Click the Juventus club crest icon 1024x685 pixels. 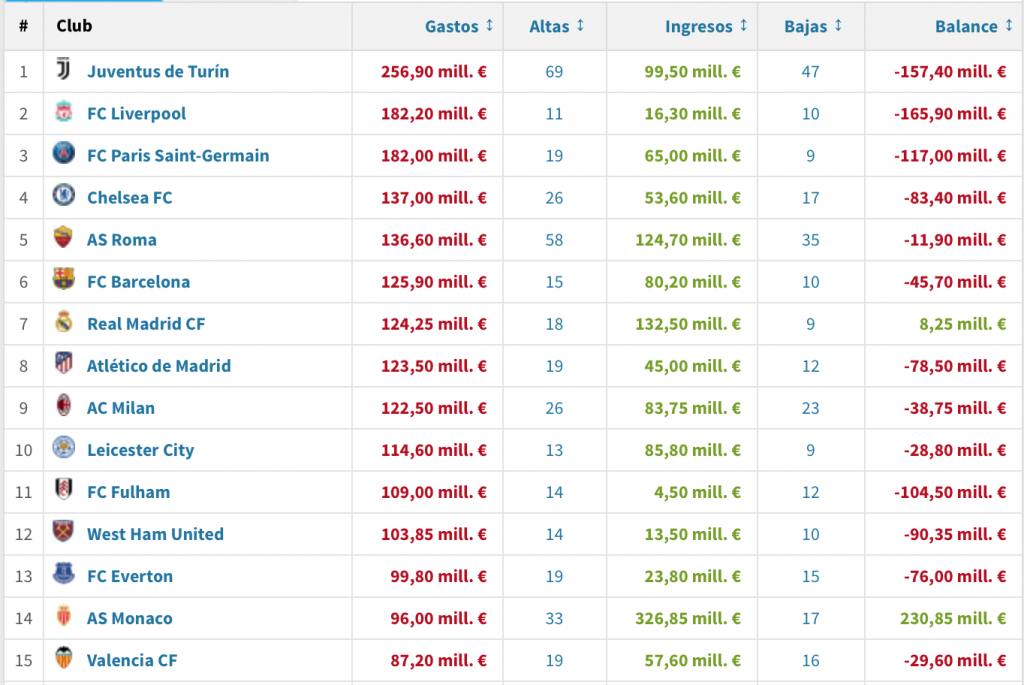click(63, 69)
